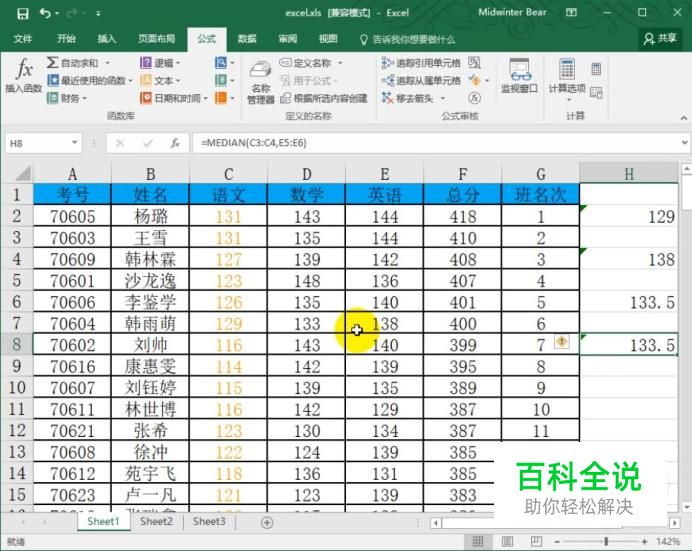Open the Home (开始) tab
This screenshot has height=551, width=692.
[66, 39]
